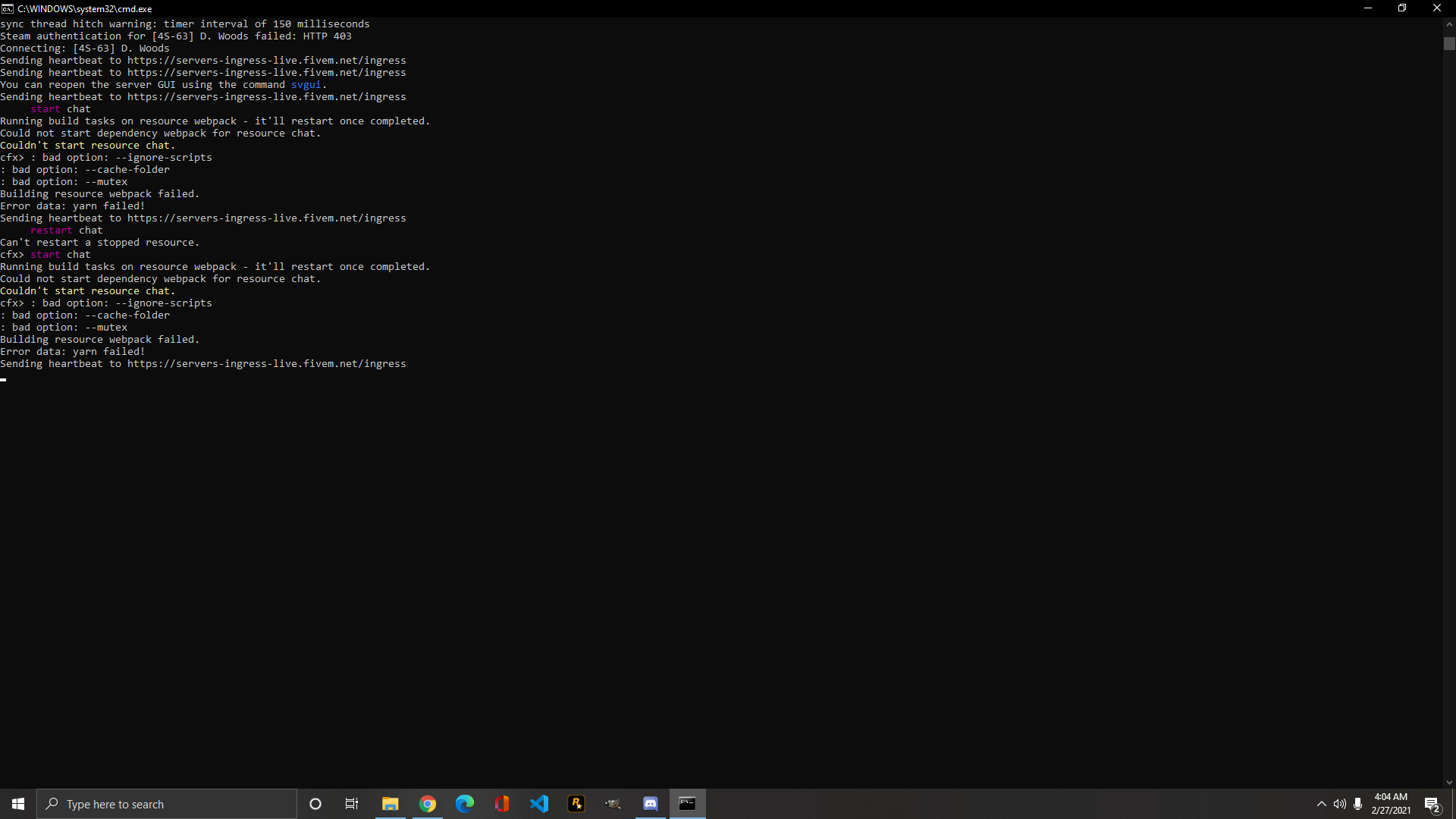Open the Windows Start menu
The height and width of the screenshot is (819, 1456).
17,804
